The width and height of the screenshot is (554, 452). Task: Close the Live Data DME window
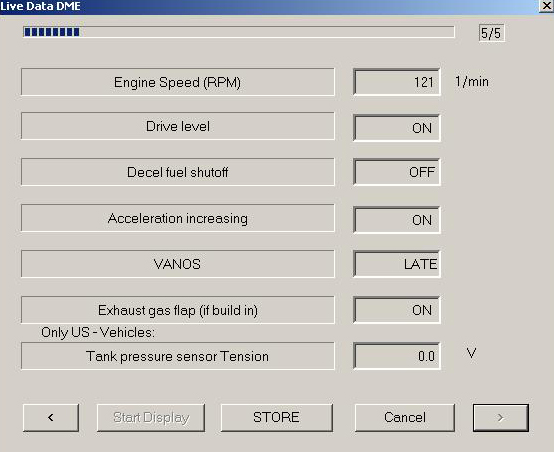(x=547, y=6)
